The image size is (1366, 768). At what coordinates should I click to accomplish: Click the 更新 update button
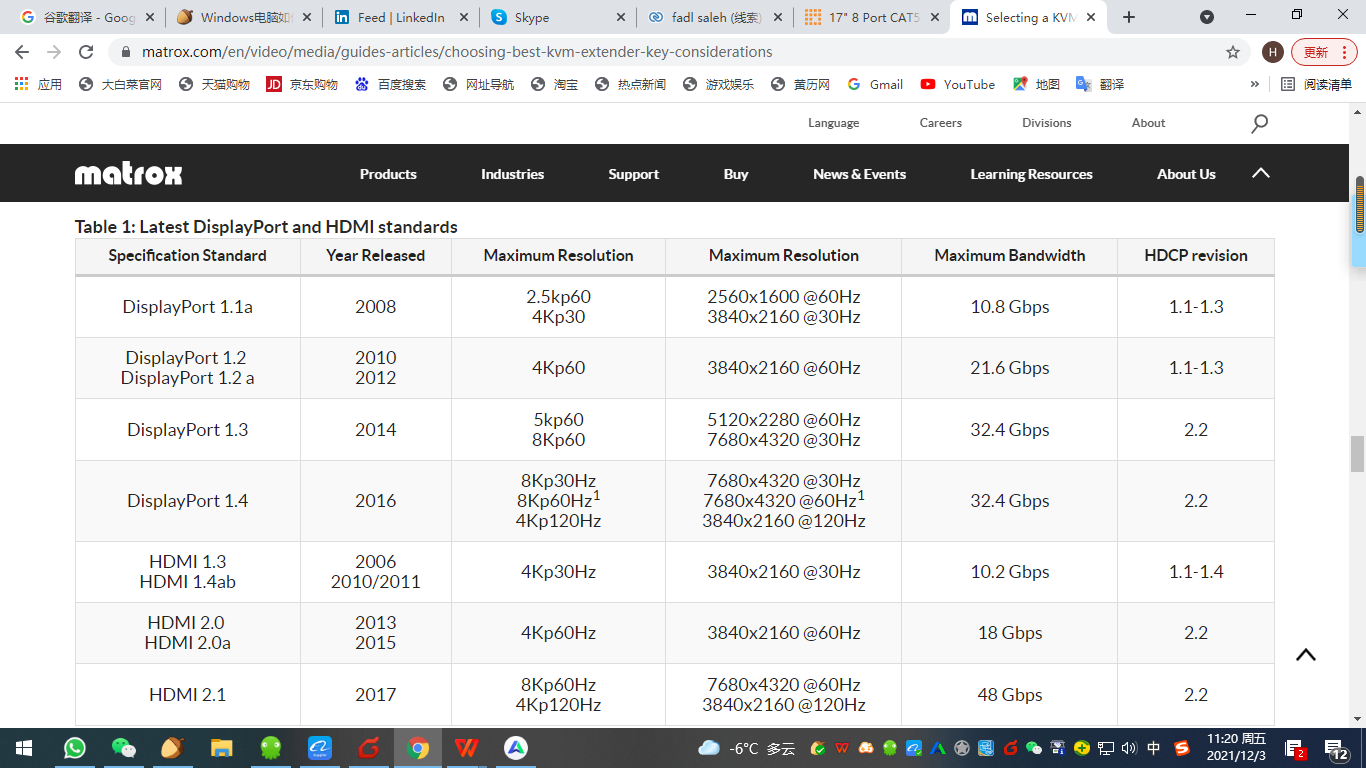click(x=1322, y=52)
